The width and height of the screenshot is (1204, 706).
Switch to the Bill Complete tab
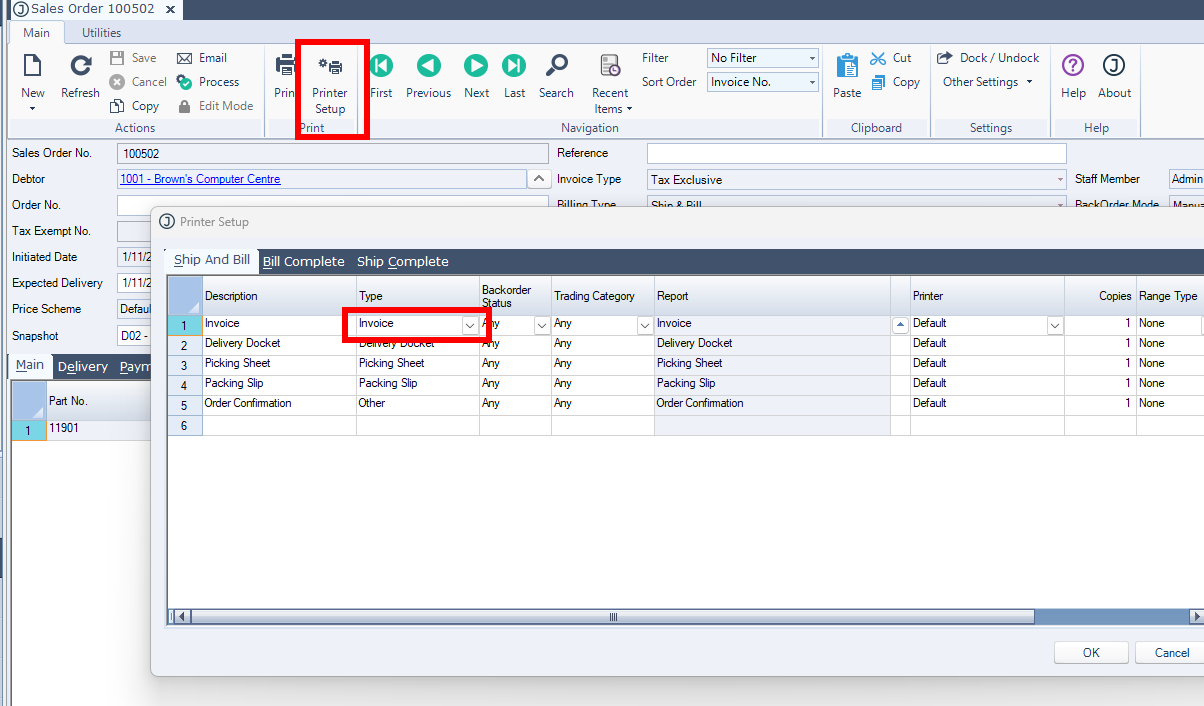tap(303, 262)
